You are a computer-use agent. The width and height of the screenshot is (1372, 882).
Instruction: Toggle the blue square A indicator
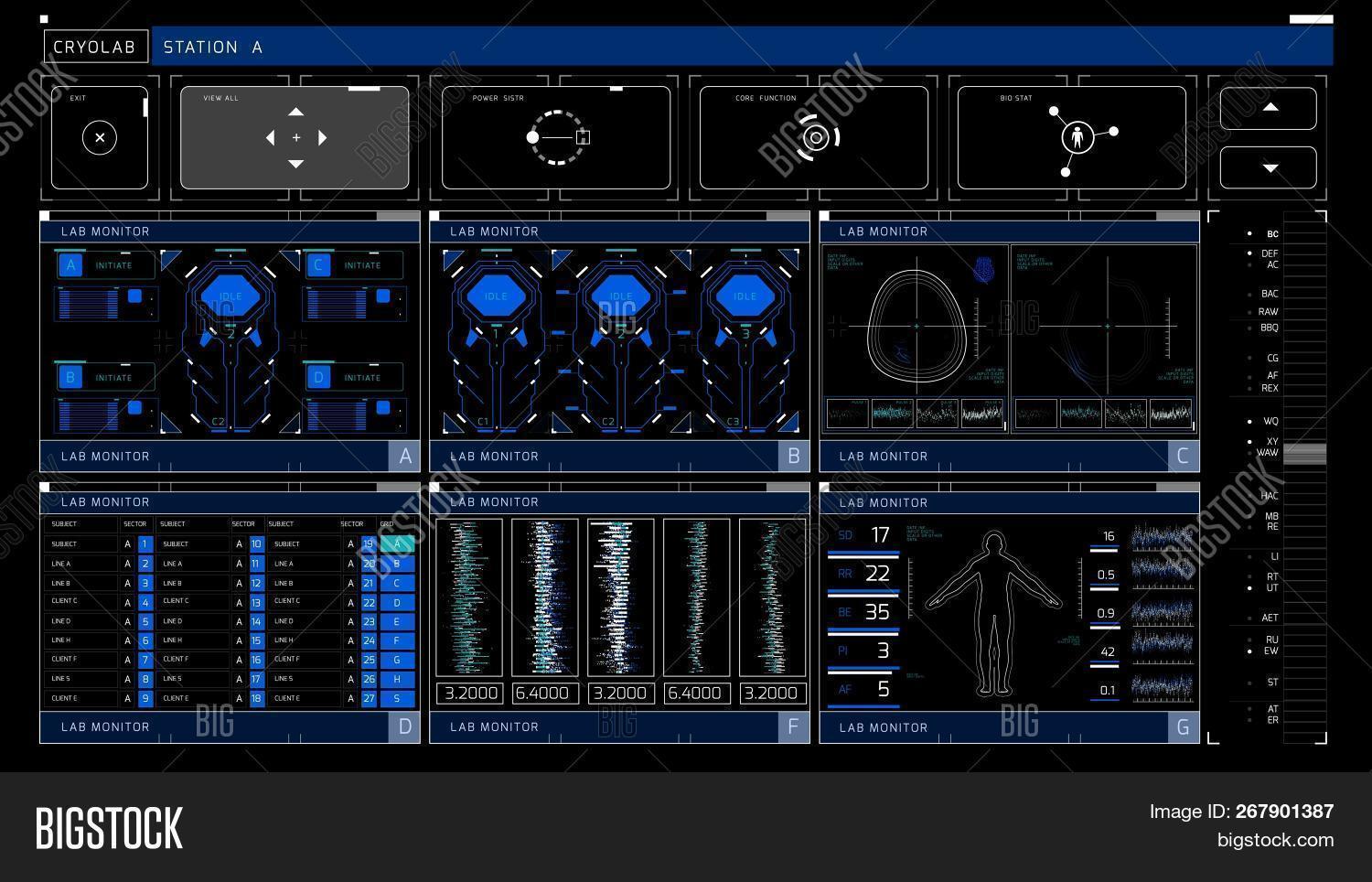(x=70, y=265)
